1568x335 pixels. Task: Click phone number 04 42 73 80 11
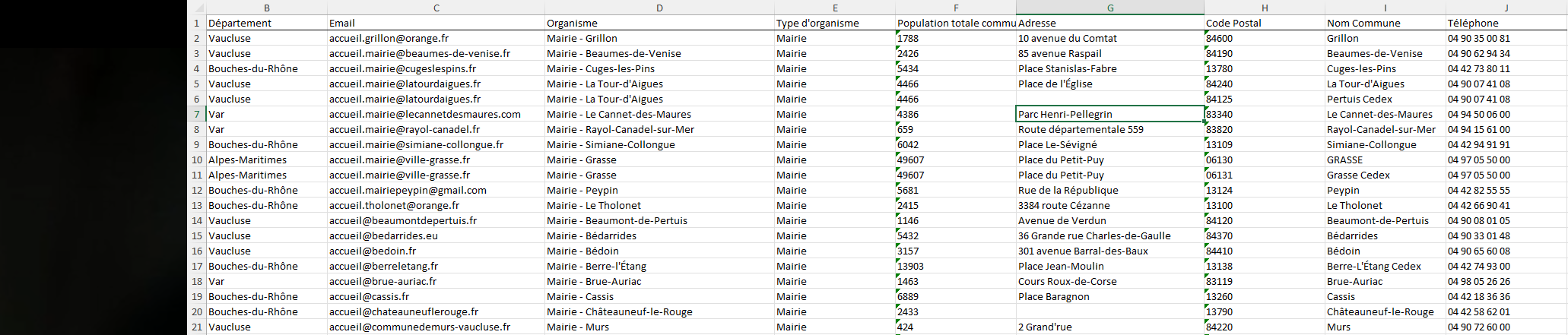coord(1506,68)
